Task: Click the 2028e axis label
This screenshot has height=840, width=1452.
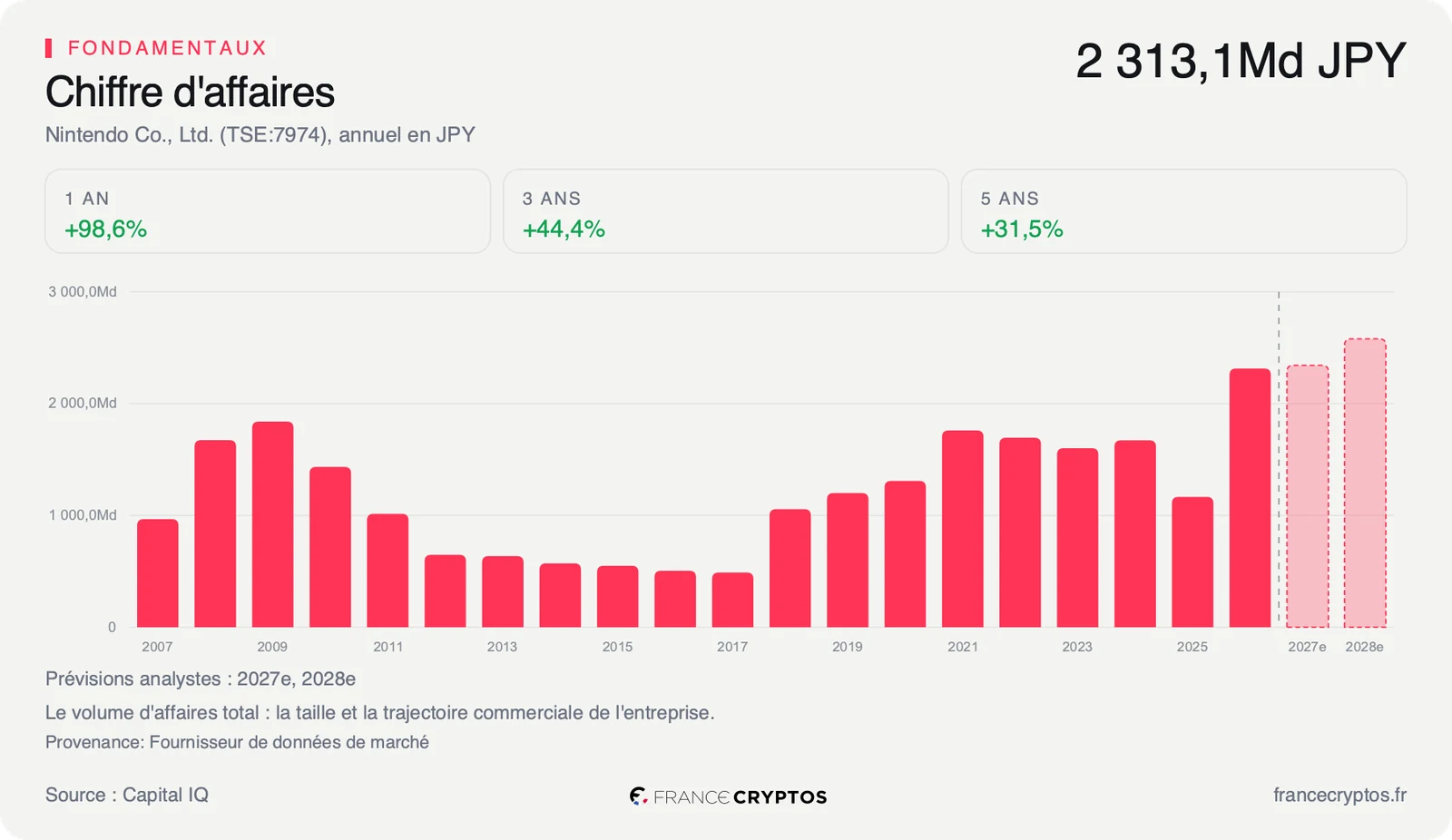Action: [x=1364, y=647]
